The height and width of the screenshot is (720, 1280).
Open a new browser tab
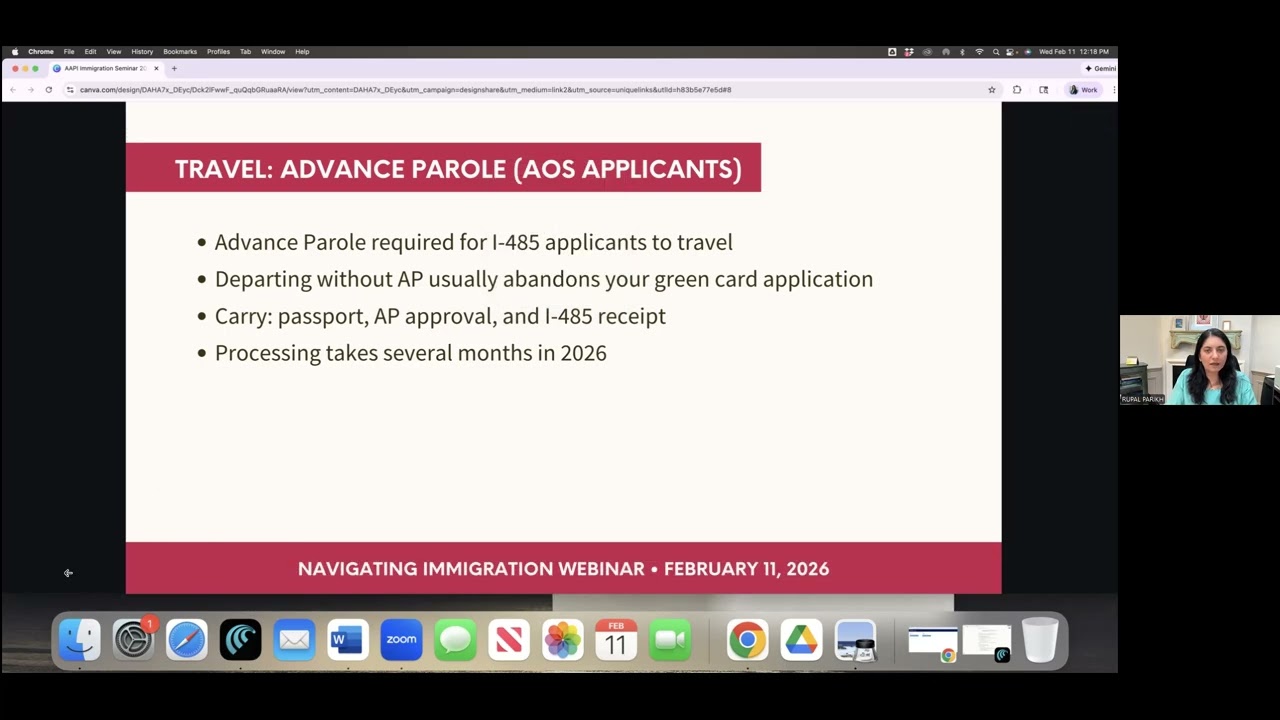pyautogui.click(x=174, y=69)
